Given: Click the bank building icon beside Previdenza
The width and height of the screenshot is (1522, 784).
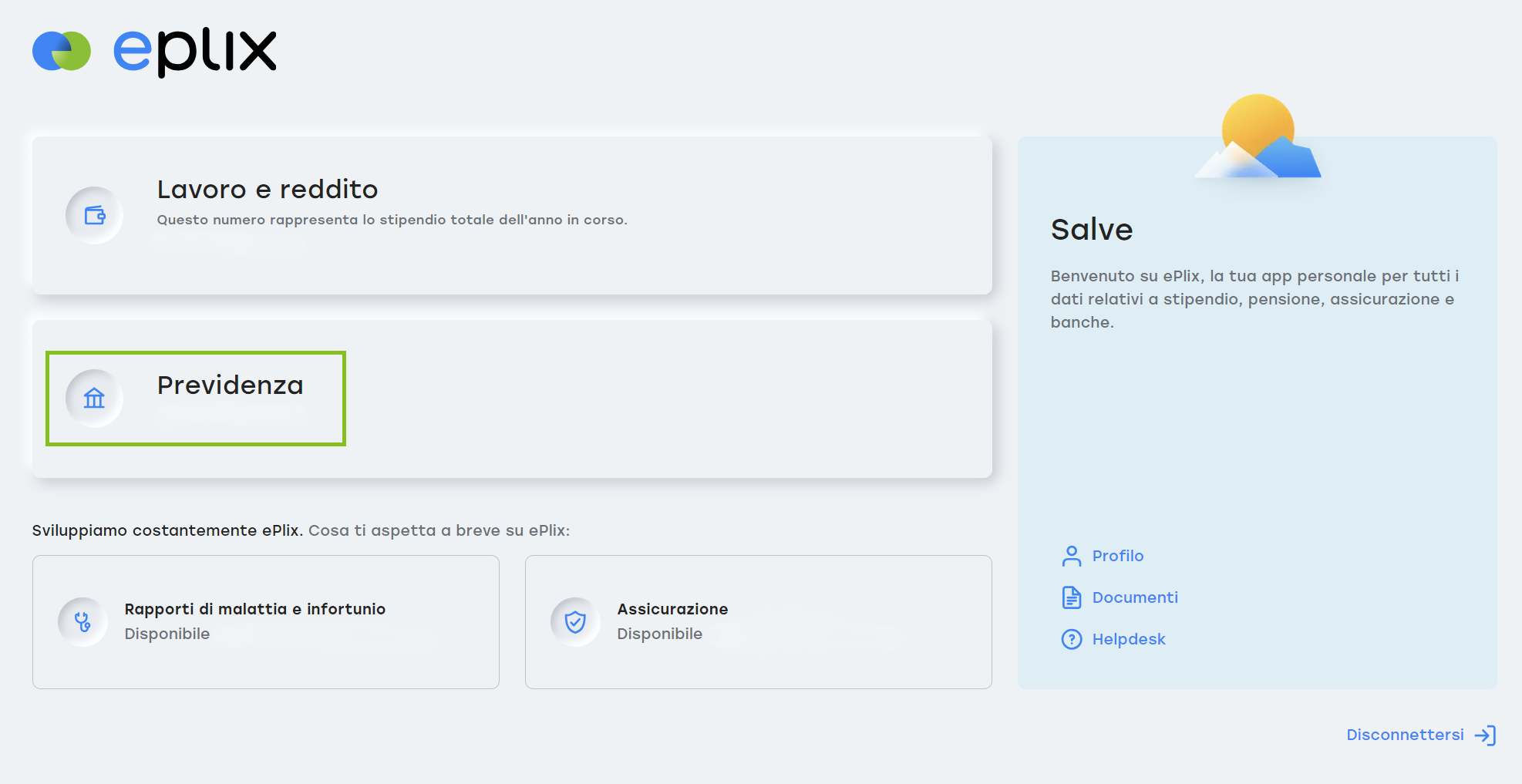Looking at the screenshot, I should coord(94,399).
